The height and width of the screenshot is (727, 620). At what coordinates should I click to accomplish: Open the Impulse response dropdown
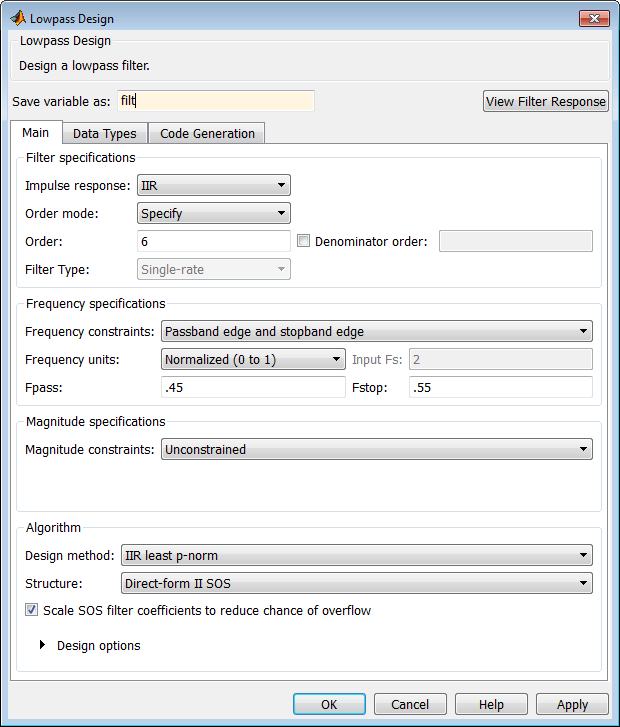pyautogui.click(x=213, y=185)
